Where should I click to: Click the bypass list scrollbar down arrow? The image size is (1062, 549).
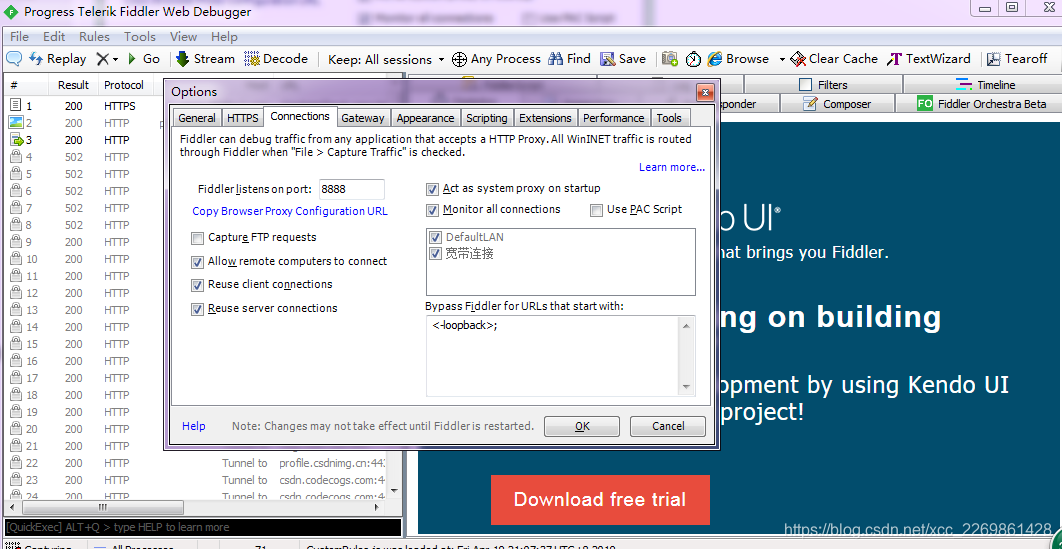(687, 387)
